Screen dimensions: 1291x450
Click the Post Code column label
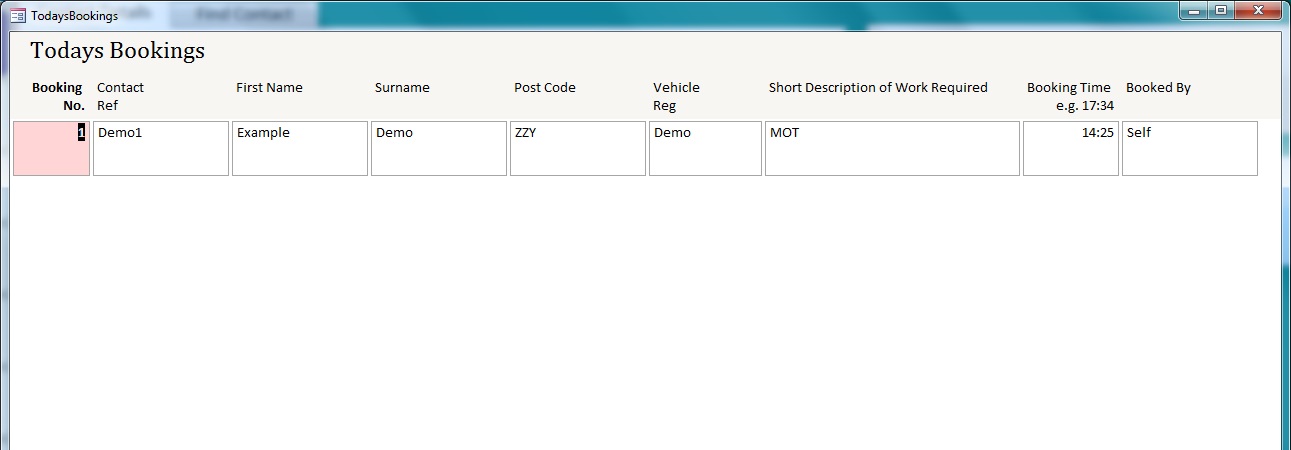coord(545,88)
